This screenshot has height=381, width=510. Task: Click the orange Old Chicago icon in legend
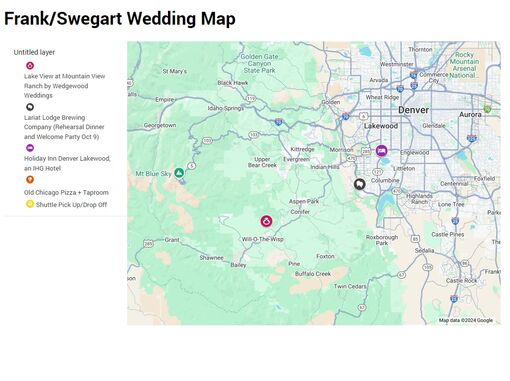point(30,180)
